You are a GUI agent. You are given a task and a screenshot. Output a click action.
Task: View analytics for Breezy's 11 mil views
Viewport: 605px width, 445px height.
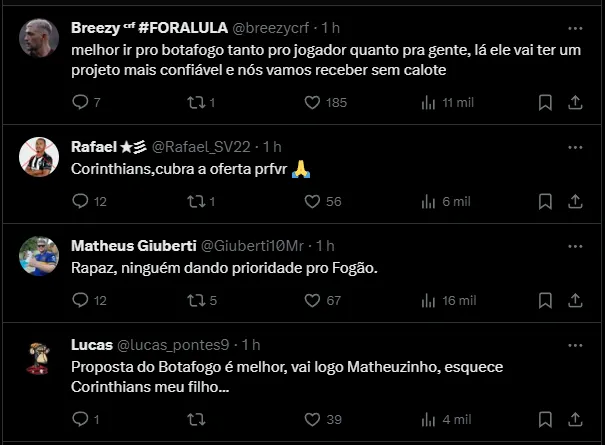click(429, 102)
